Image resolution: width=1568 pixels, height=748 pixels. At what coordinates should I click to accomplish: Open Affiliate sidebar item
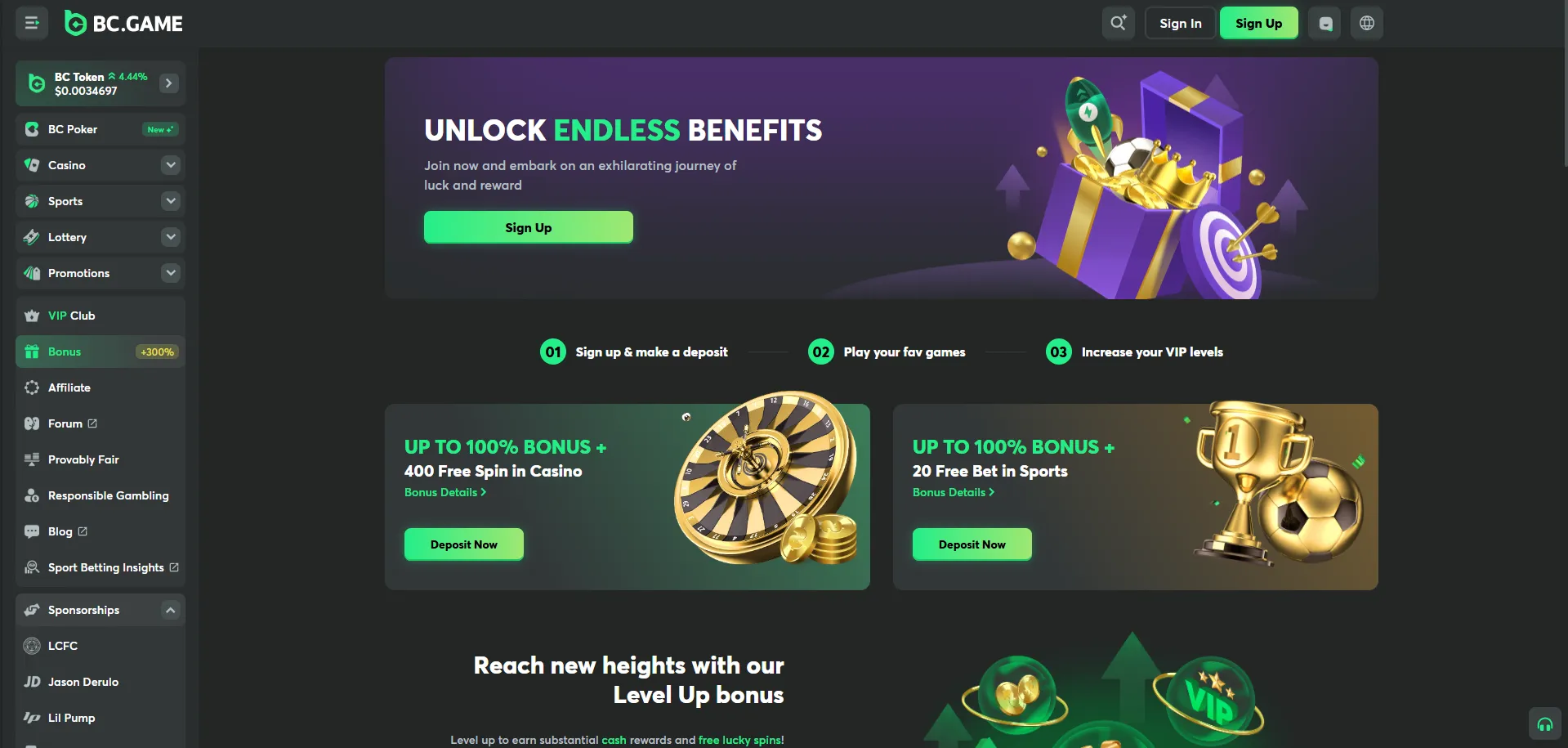point(101,387)
